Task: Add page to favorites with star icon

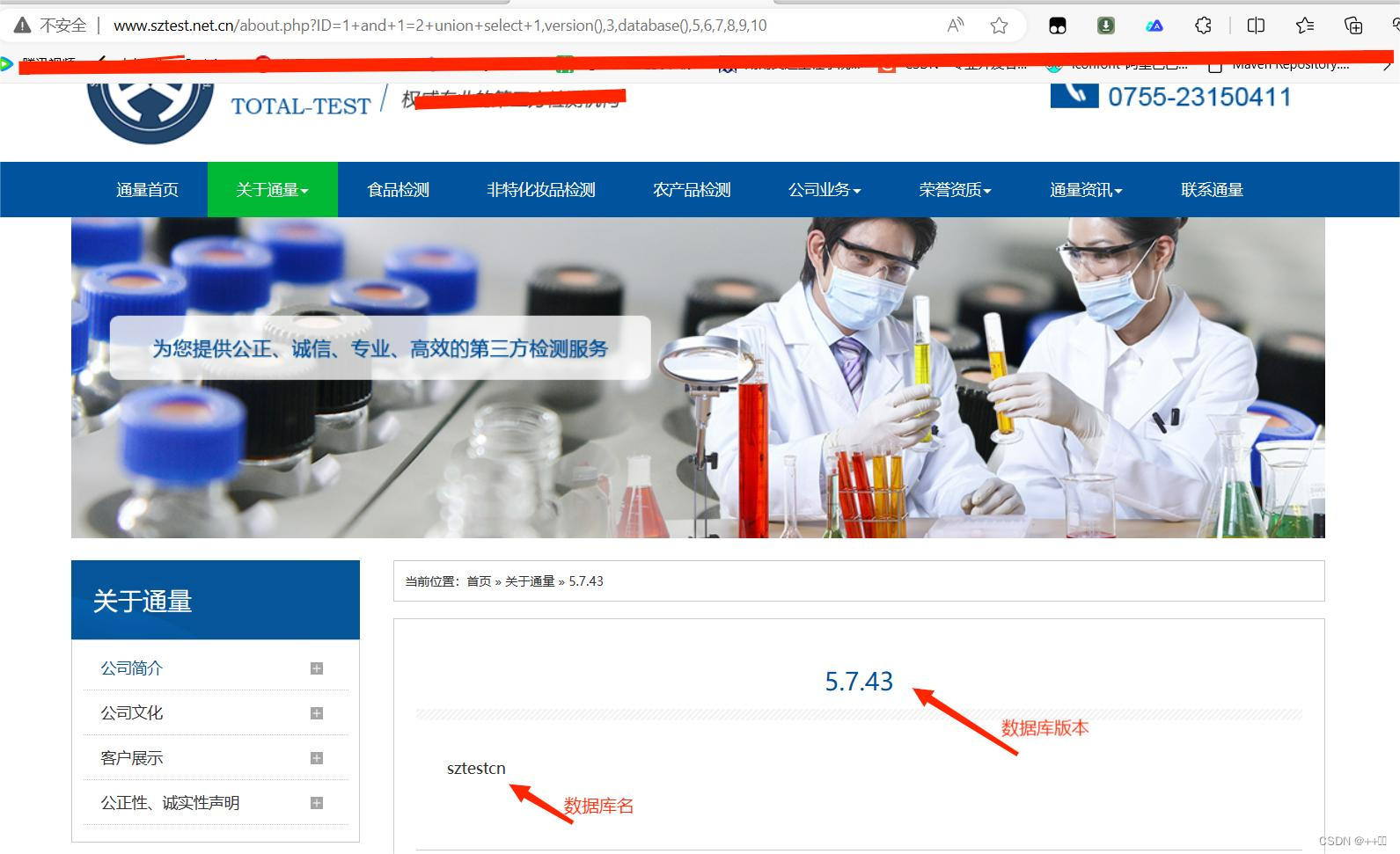Action: tap(999, 26)
